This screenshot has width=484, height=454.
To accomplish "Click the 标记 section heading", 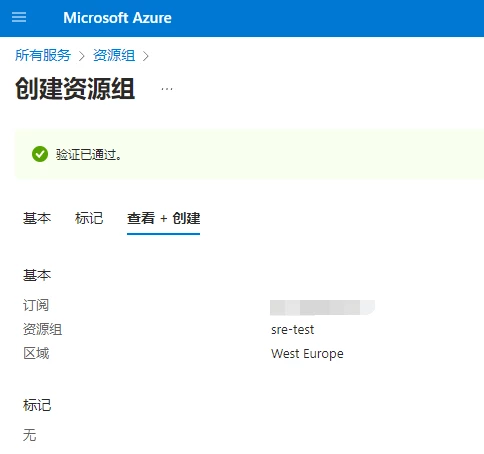I will click(x=37, y=405).
